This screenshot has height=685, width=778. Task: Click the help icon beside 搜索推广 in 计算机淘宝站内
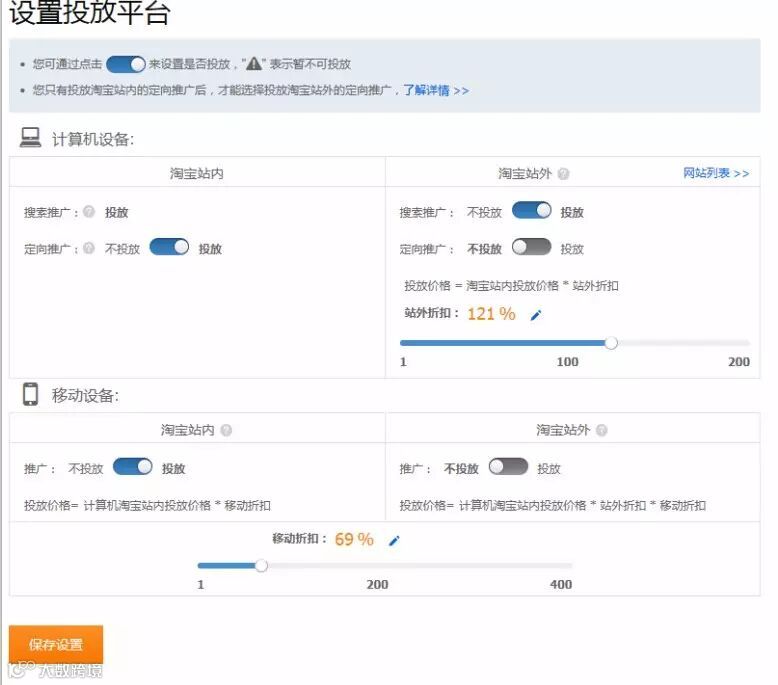(89, 211)
